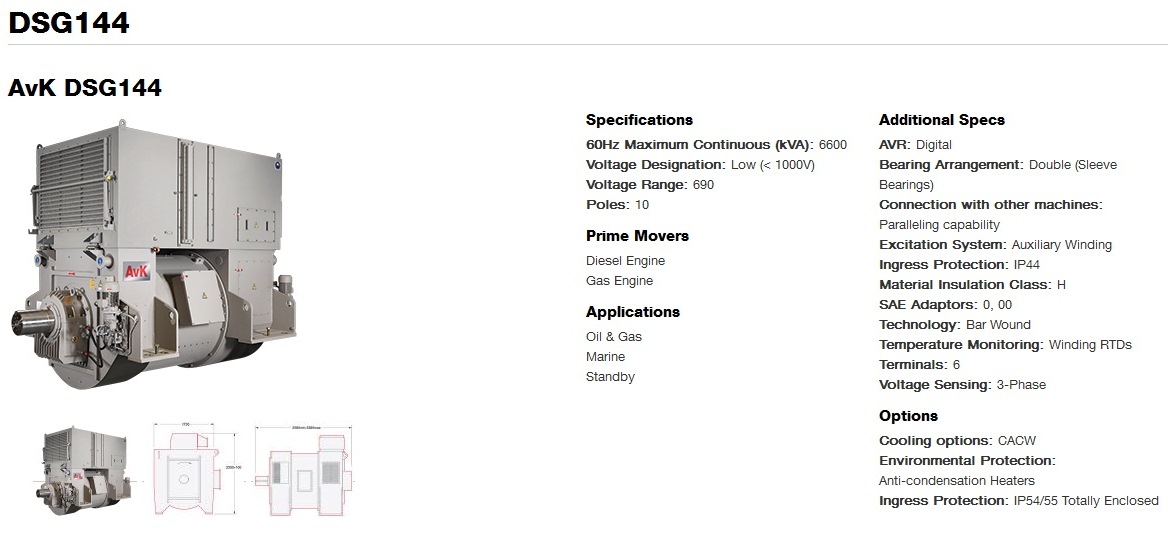Choose the Standby application
Screen dimensions: 1168x535
[610, 377]
